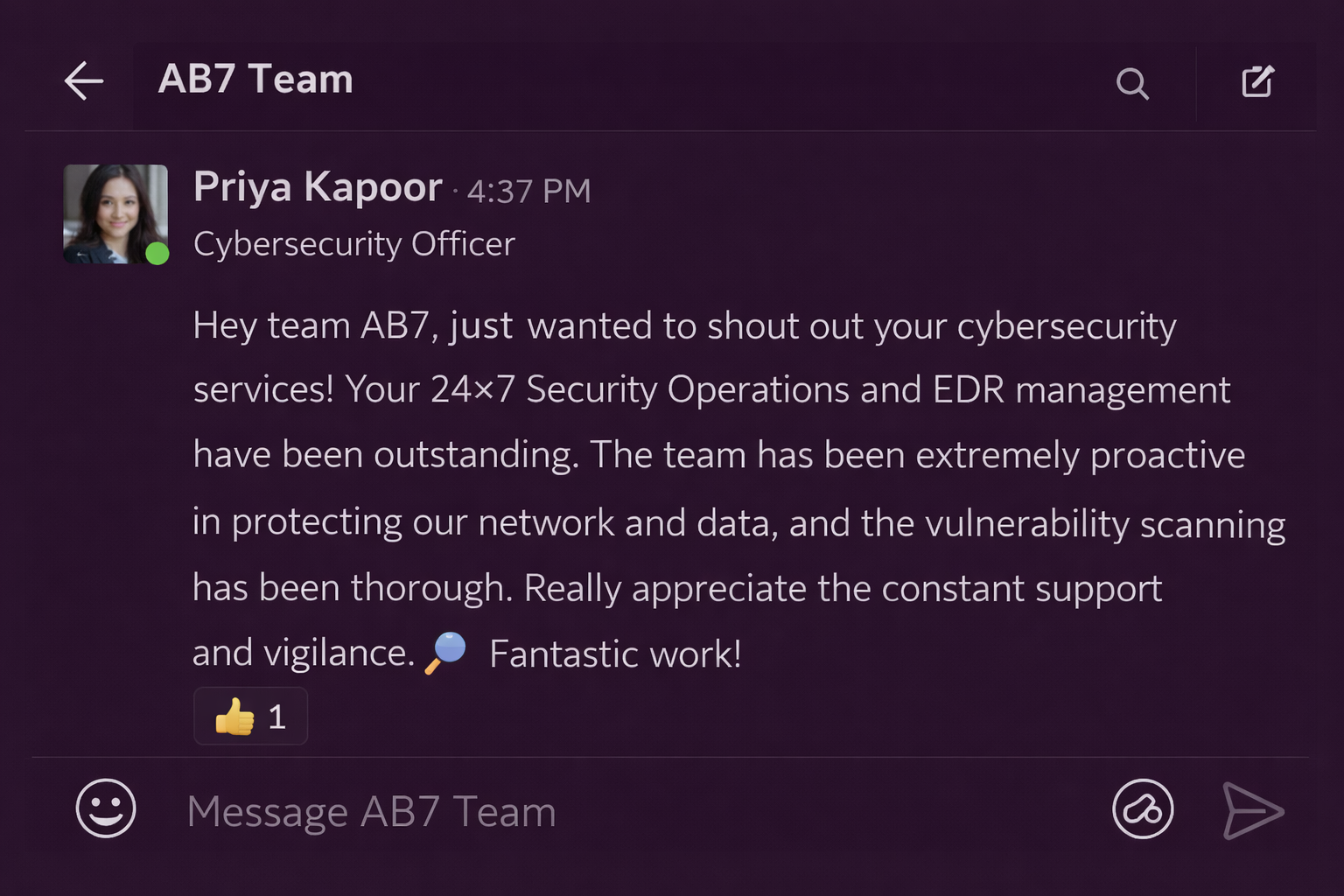
Task: Focus the 'Message AB7 Team' input field
Action: click(371, 810)
